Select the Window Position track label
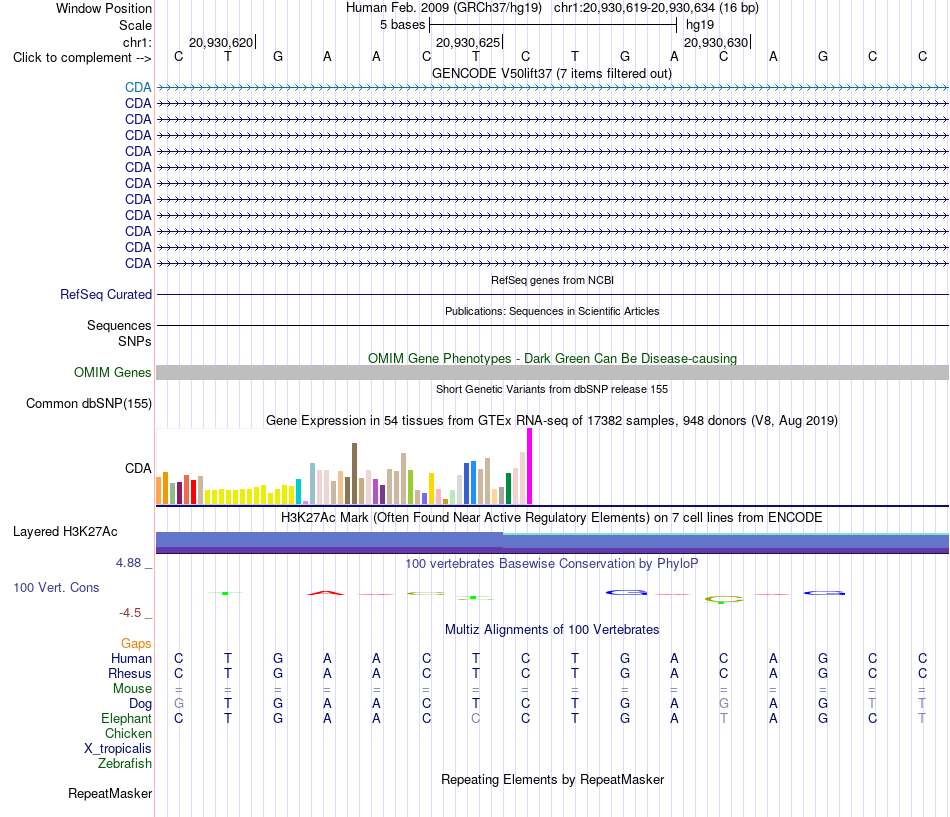Screen dimensions: 950x817 104,8
